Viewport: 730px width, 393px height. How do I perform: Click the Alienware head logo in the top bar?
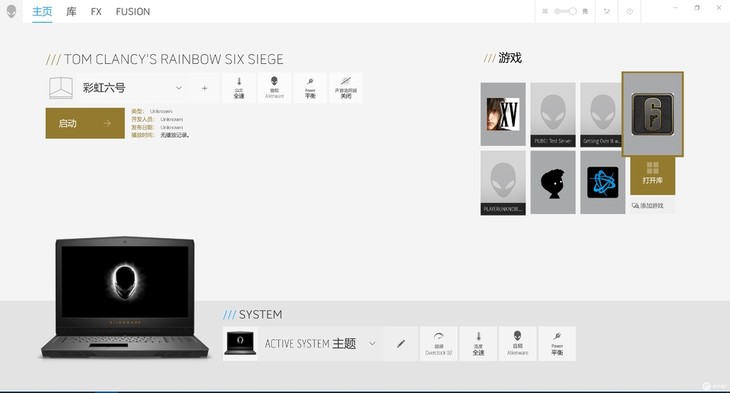click(x=11, y=11)
